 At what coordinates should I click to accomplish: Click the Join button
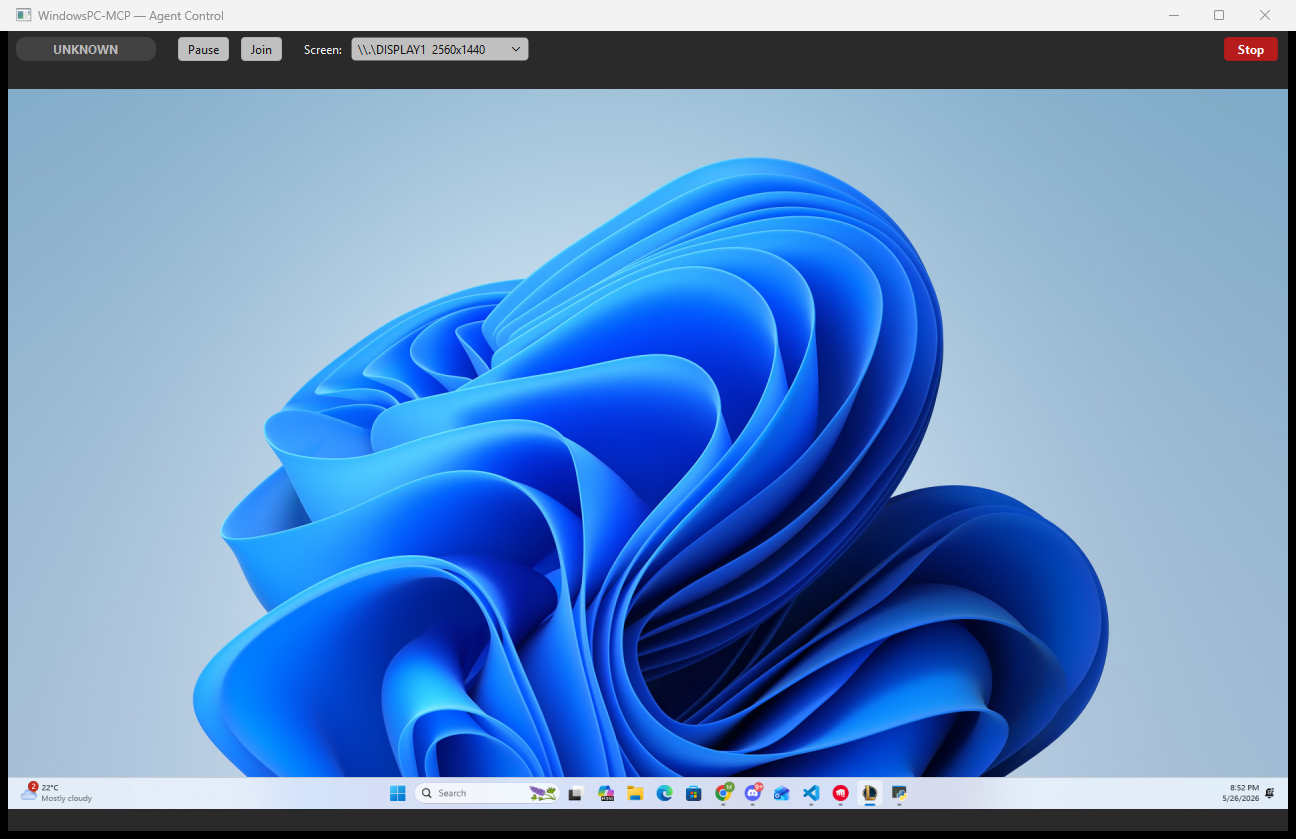pyautogui.click(x=261, y=49)
